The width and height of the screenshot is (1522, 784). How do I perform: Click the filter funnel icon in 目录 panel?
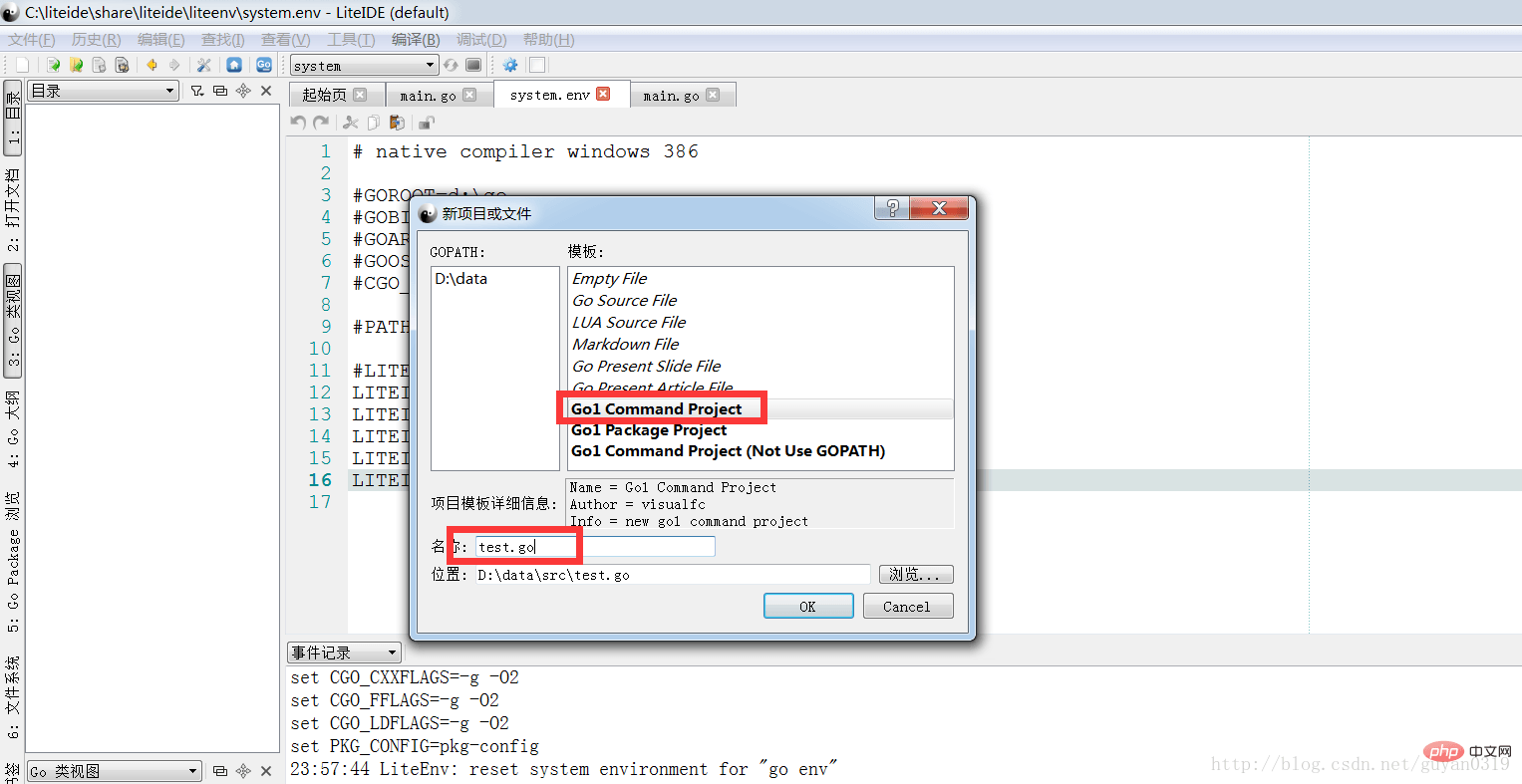197,91
